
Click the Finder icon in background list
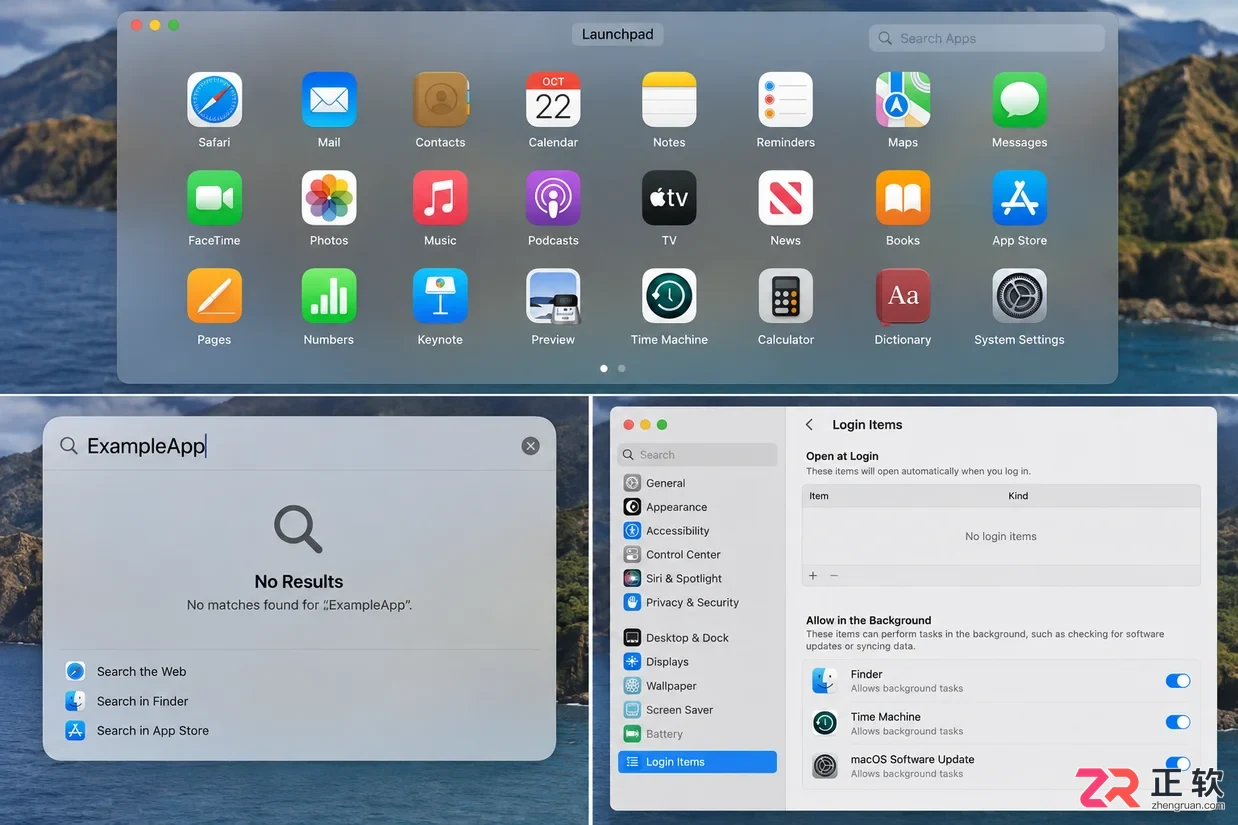(825, 681)
